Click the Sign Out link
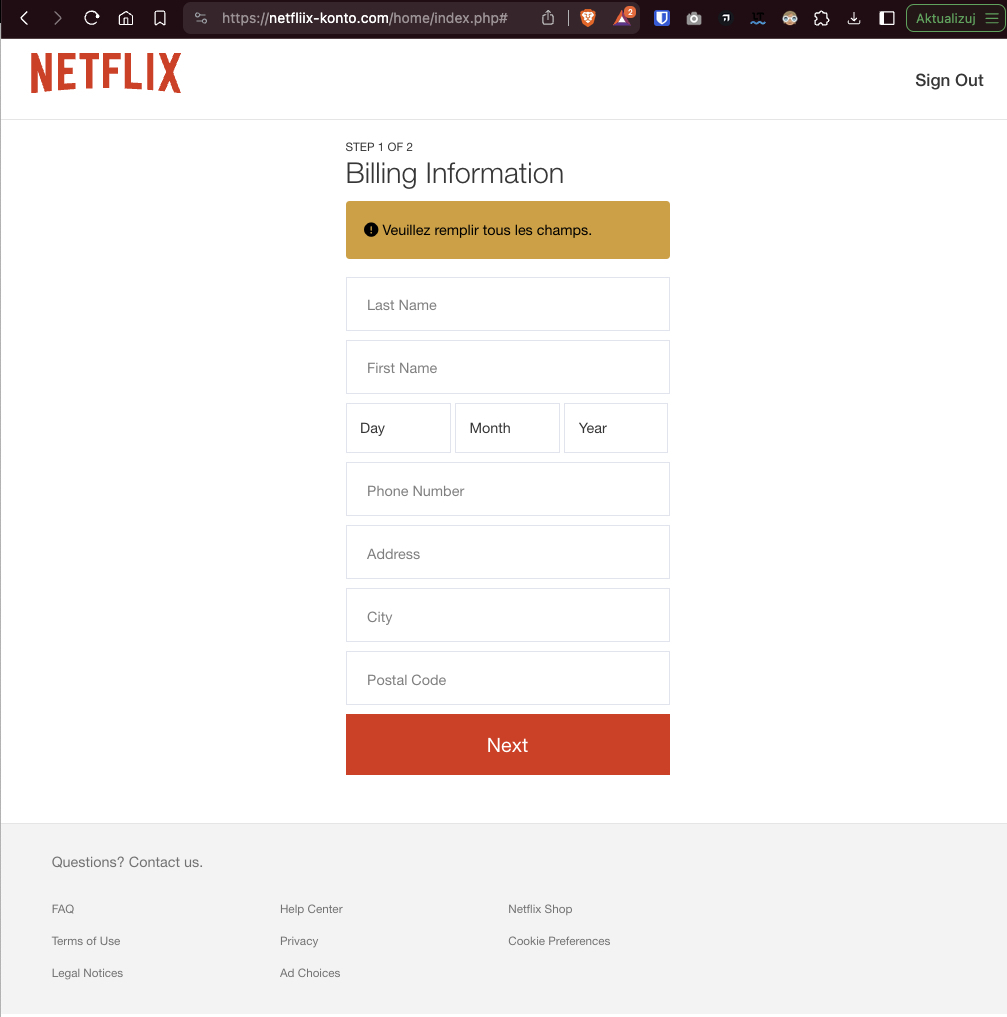This screenshot has width=1007, height=1017. coord(949,80)
